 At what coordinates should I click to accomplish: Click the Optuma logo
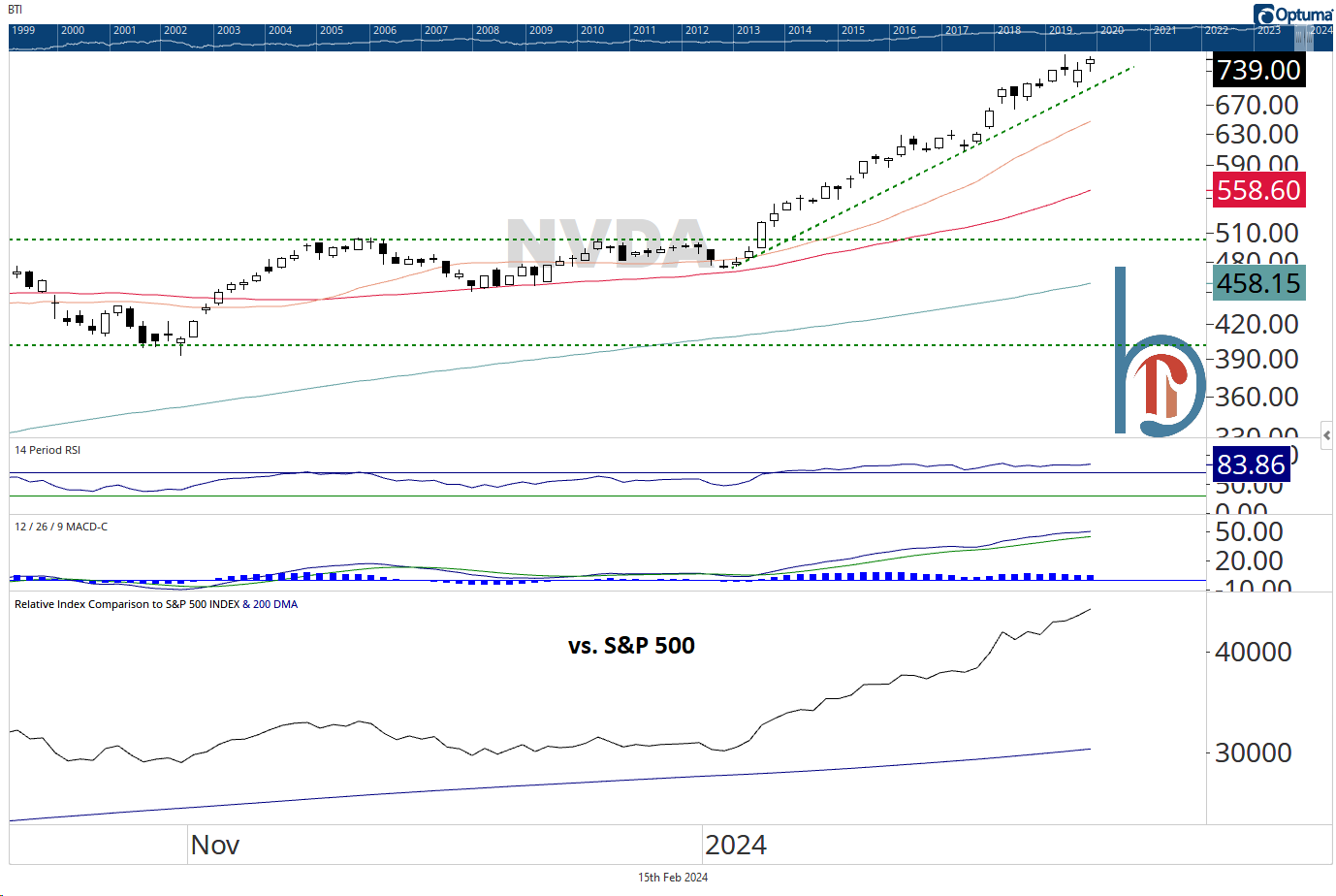pyautogui.click(x=1293, y=14)
